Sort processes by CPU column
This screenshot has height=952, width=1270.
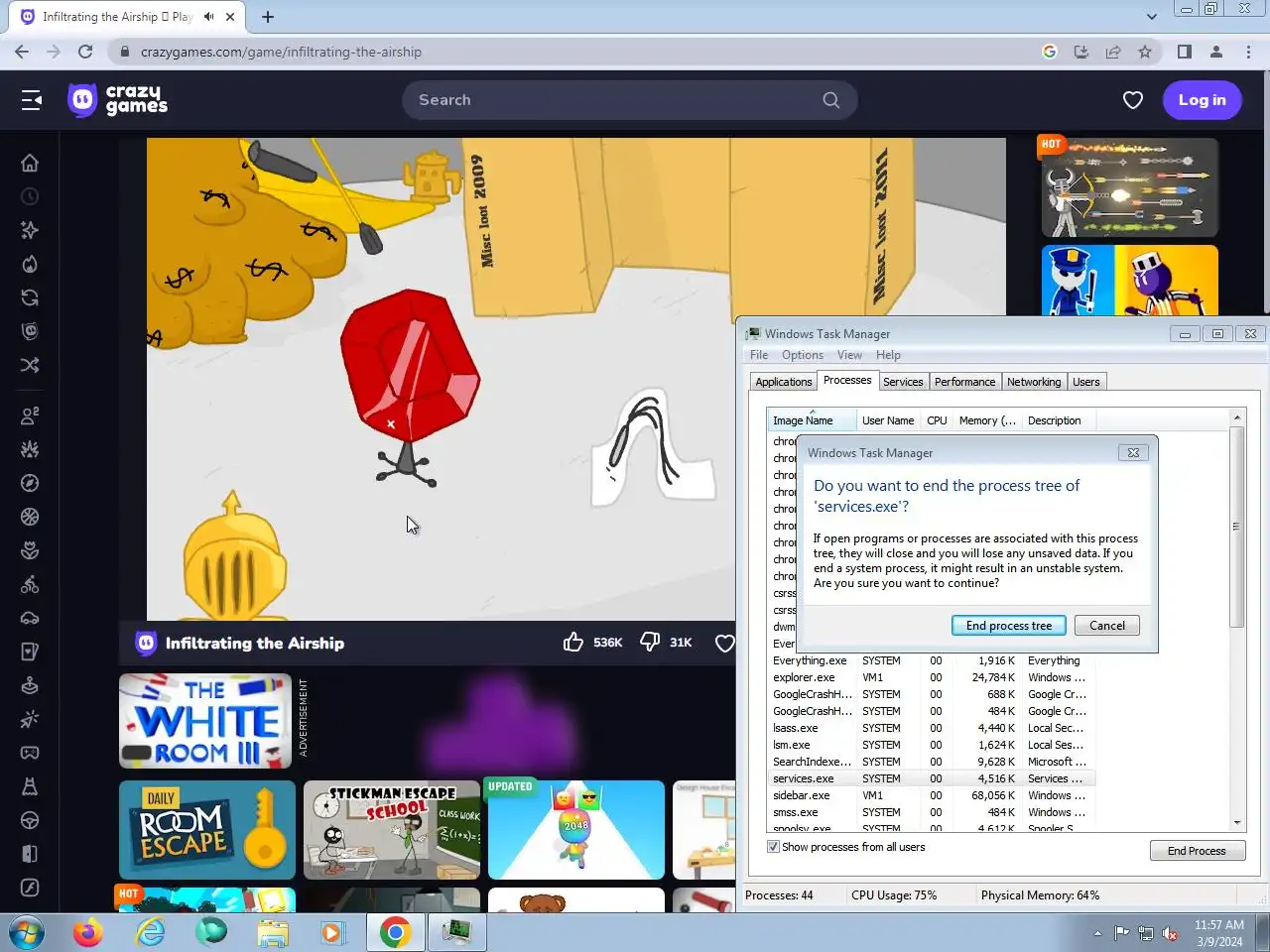coord(937,420)
